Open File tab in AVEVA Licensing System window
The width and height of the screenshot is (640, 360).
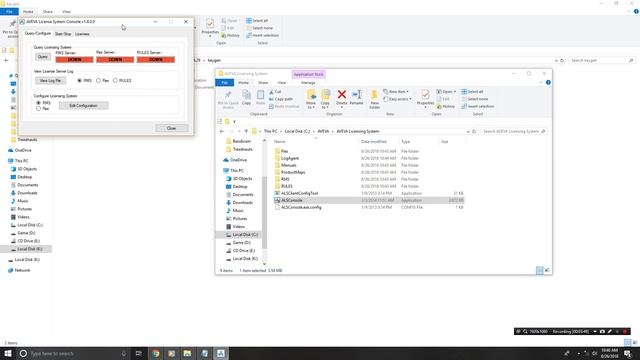coord(224,82)
